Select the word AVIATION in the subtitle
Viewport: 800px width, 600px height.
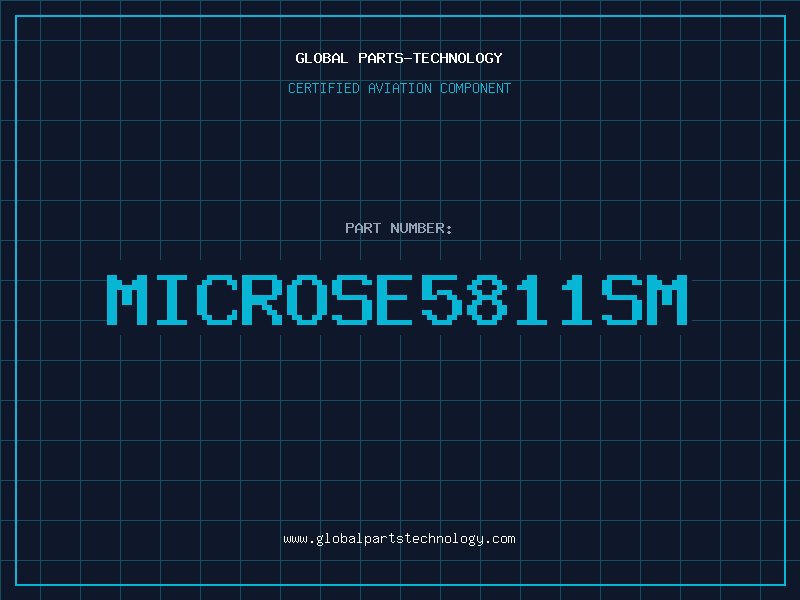[x=400, y=88]
